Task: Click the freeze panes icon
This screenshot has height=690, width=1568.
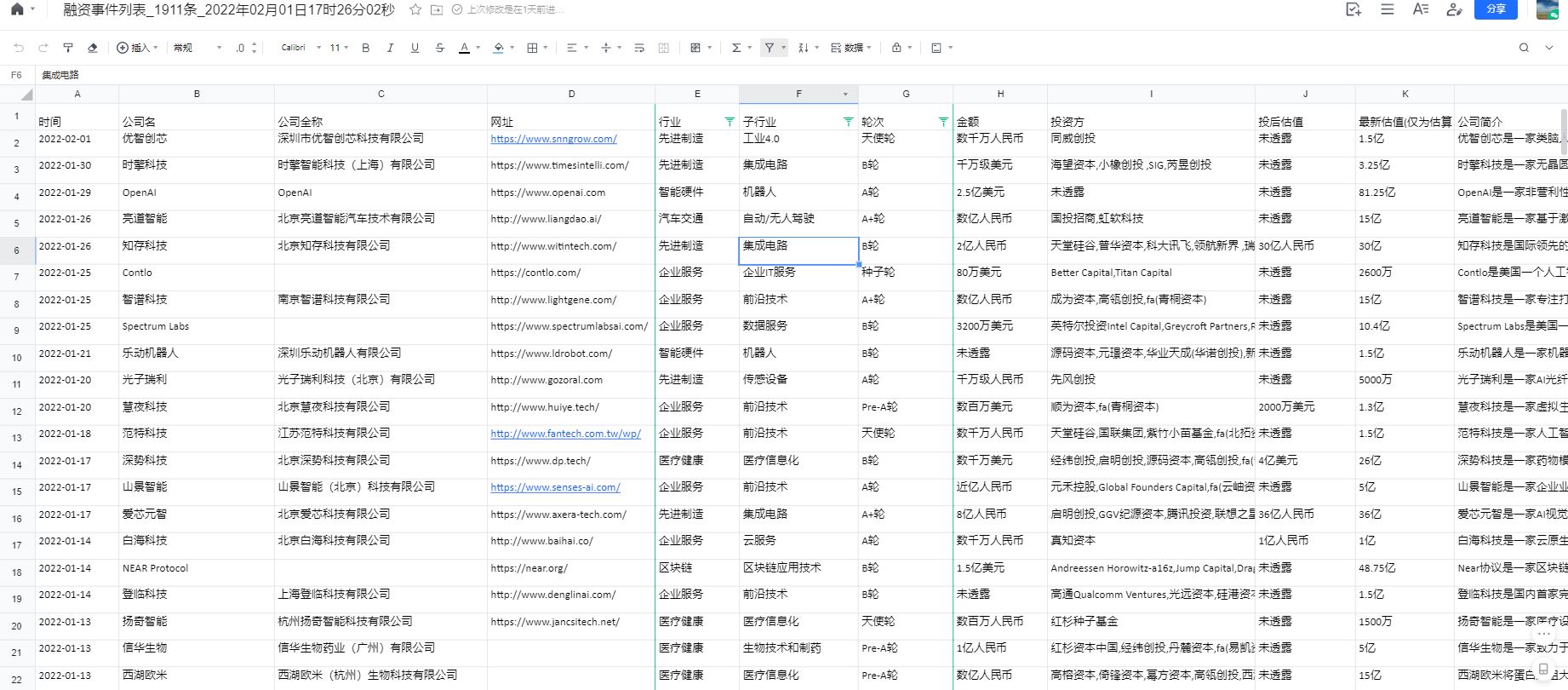Action: (936, 48)
